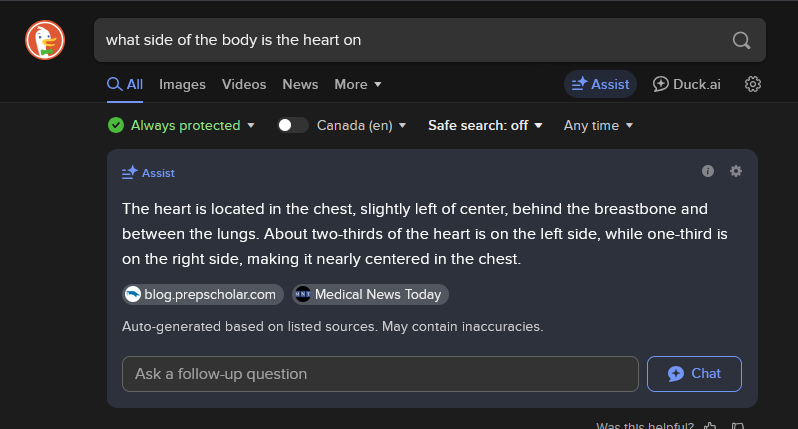Click the Chat button
The image size is (798, 429).
point(694,374)
